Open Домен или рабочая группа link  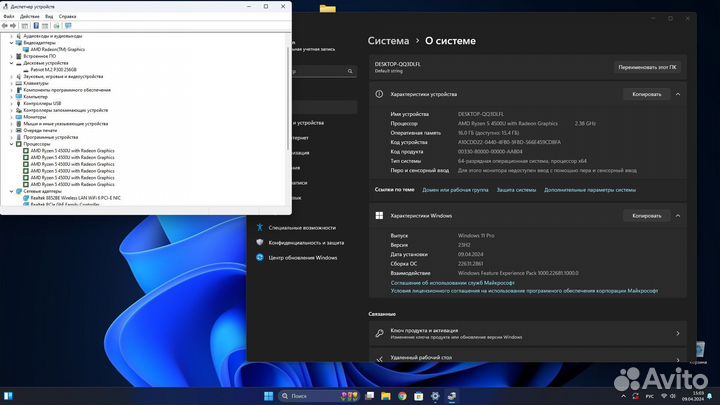[455, 190]
